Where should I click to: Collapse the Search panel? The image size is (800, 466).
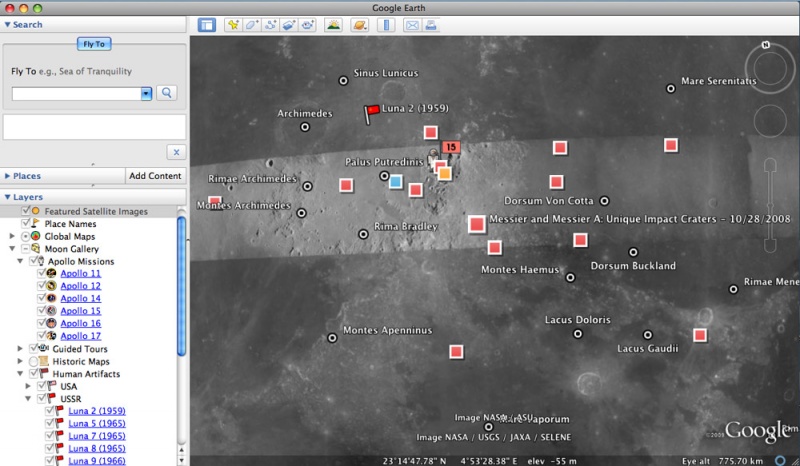7,24
